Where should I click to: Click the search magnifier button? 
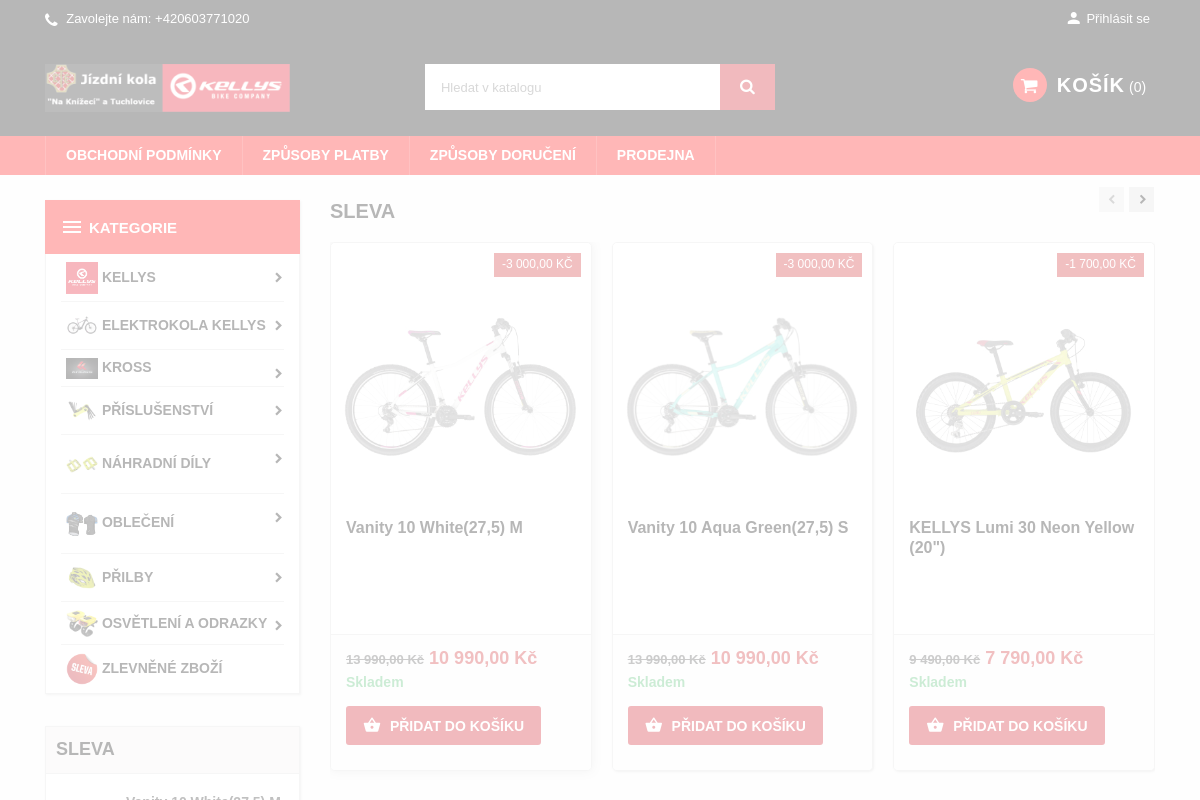(x=747, y=87)
